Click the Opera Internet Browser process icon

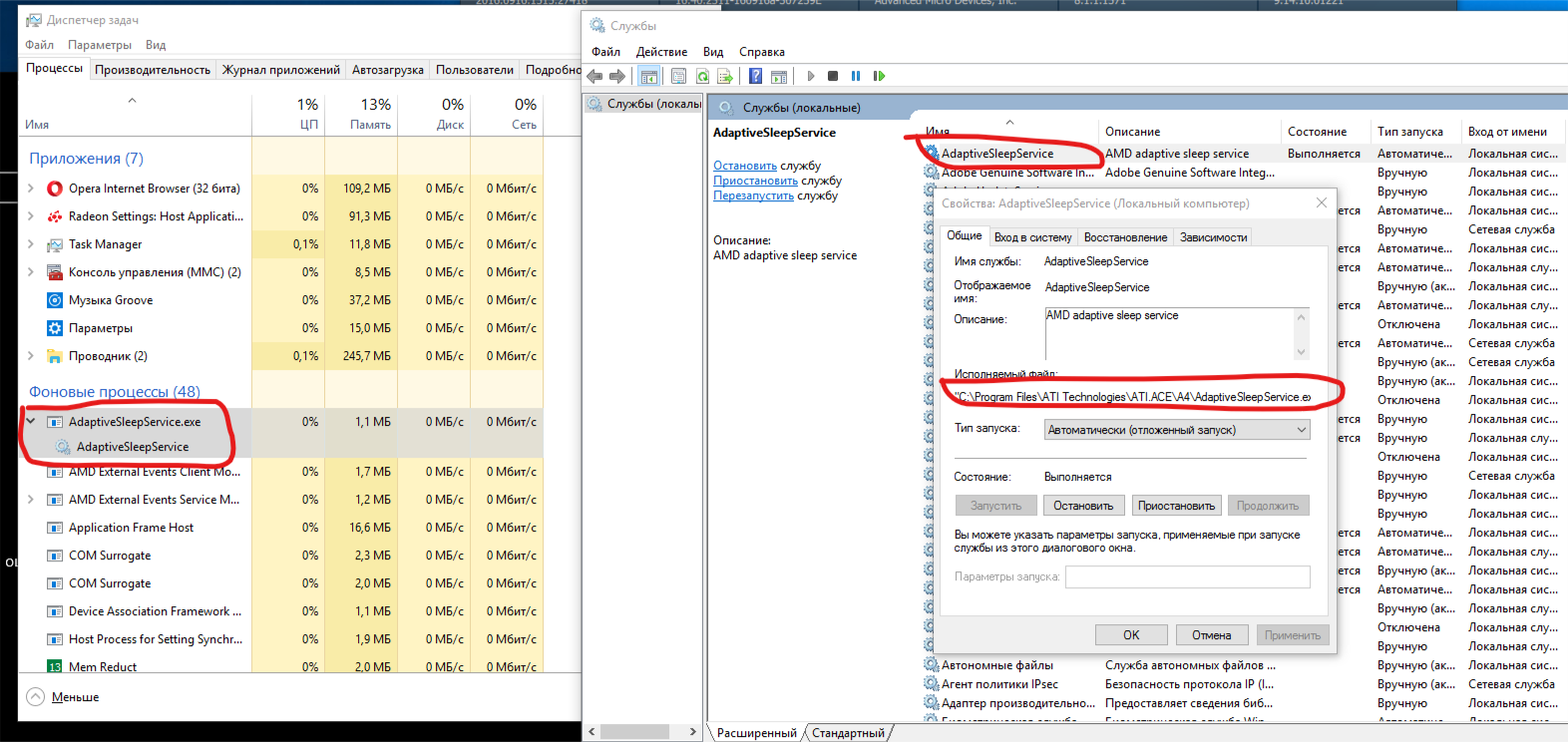click(x=55, y=188)
